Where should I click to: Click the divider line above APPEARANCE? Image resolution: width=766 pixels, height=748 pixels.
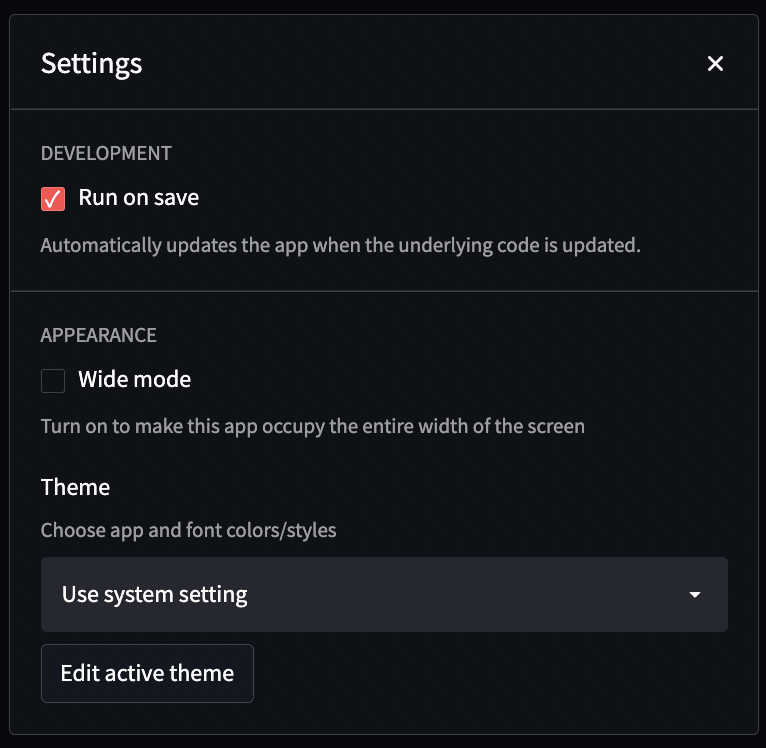pos(384,291)
